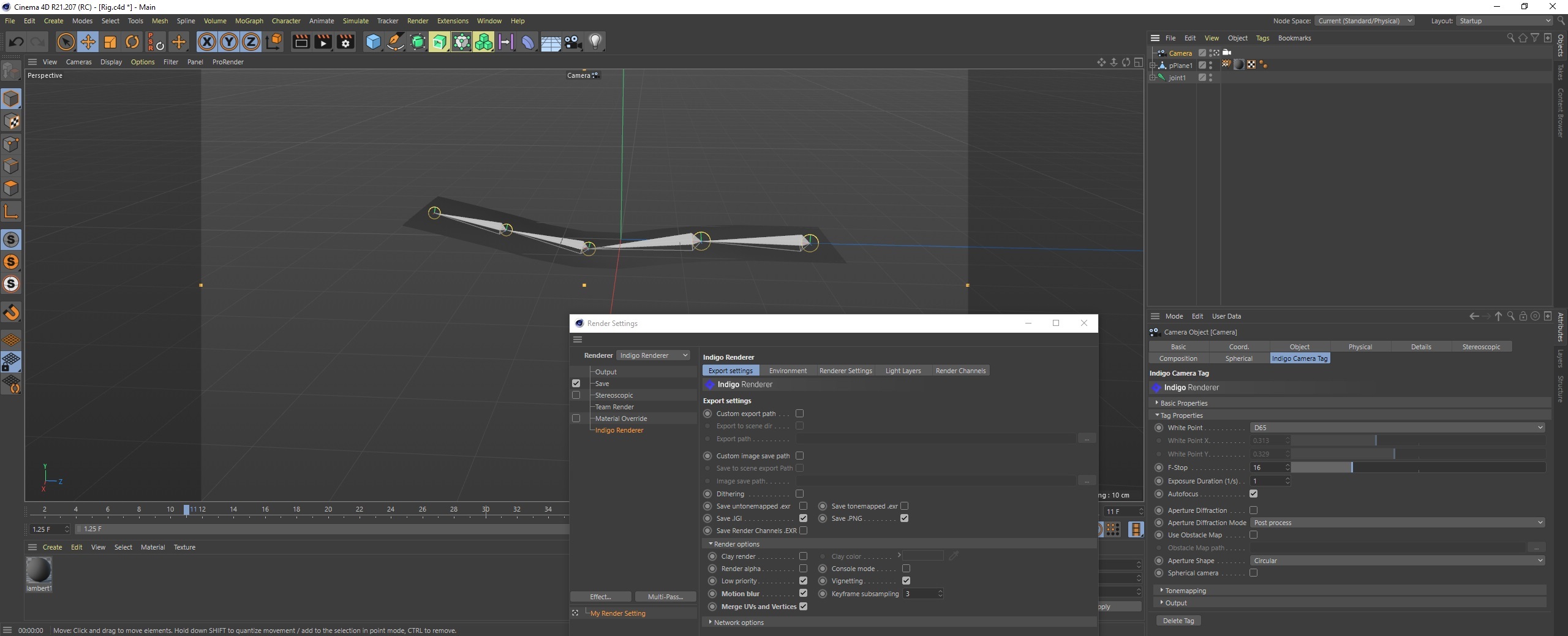Expand the Network options section
Image resolution: width=1568 pixels, height=636 pixels.
[738, 623]
